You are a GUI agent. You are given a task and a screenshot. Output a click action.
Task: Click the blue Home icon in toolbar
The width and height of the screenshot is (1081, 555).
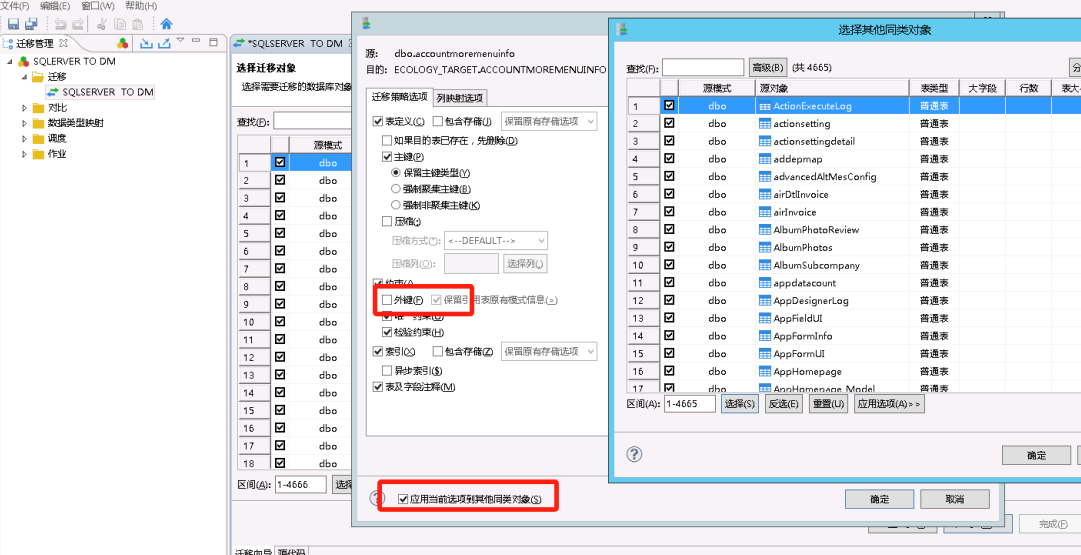tap(166, 24)
